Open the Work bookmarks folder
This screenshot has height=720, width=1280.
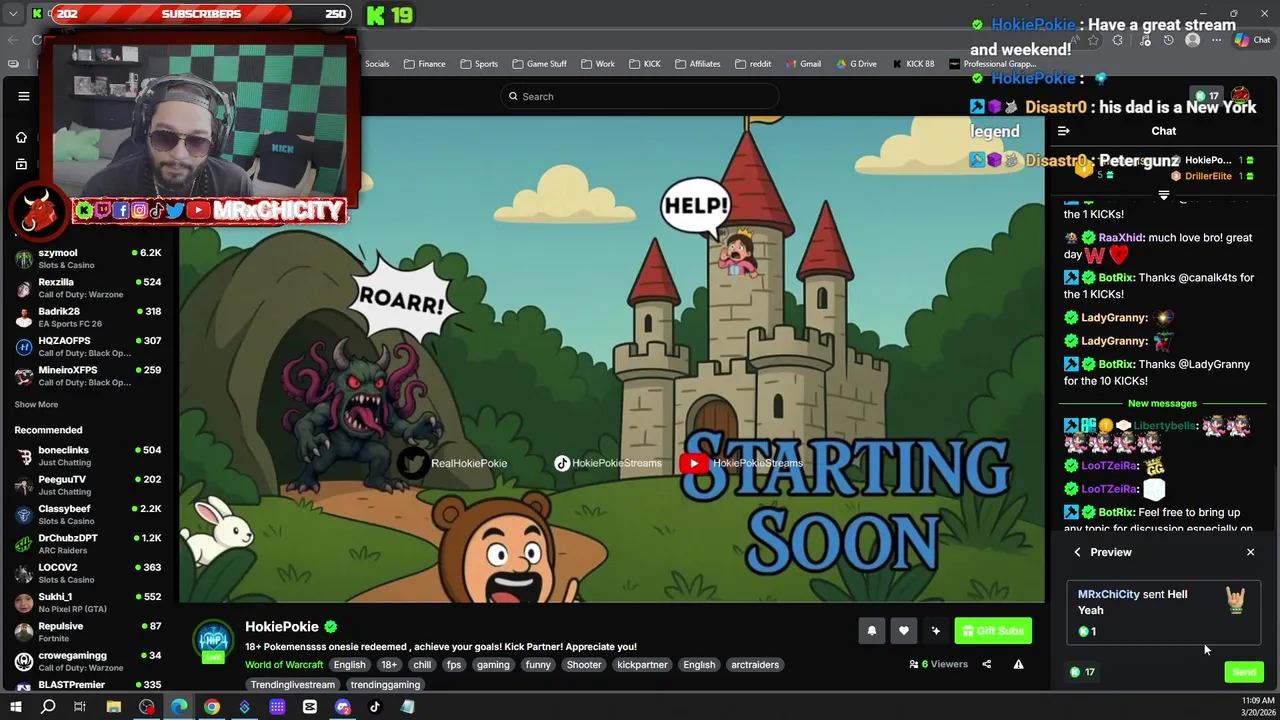[597, 64]
